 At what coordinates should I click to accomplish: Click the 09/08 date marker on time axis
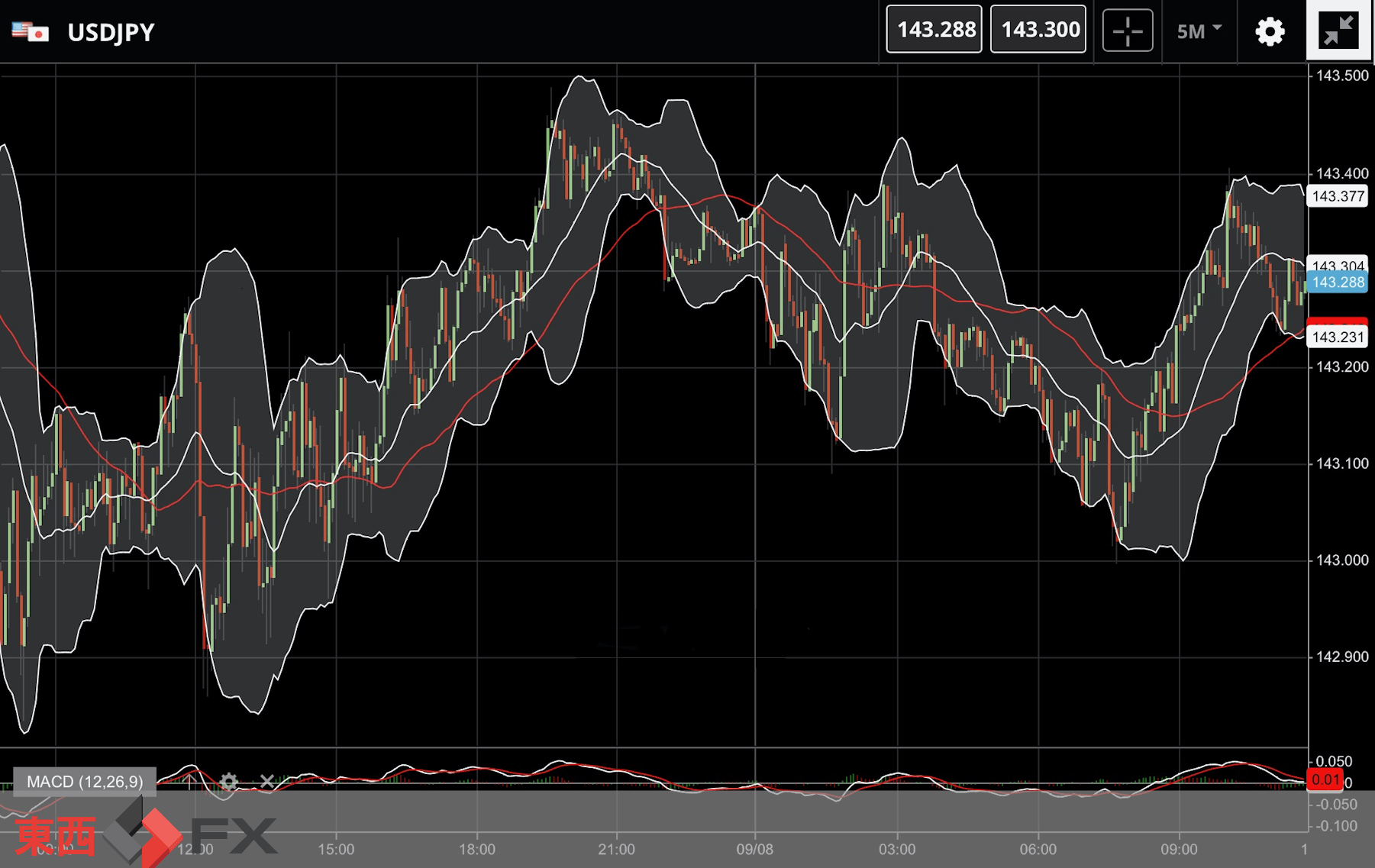(754, 849)
